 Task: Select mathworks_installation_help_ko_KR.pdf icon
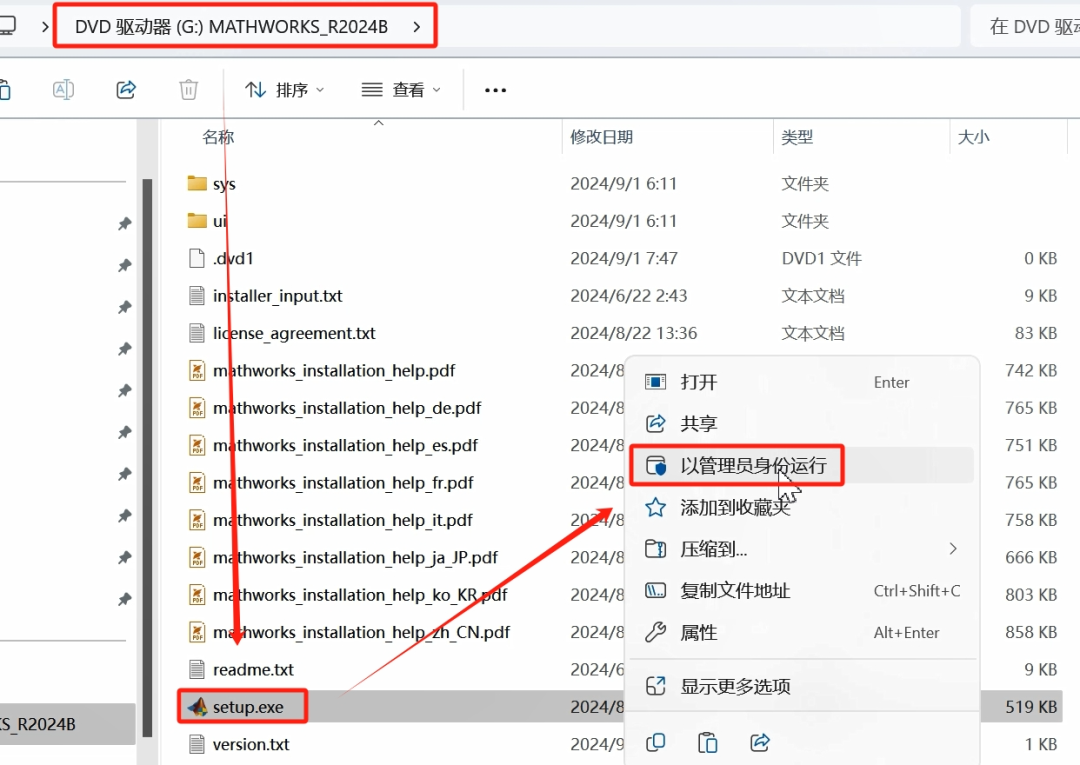click(x=197, y=594)
